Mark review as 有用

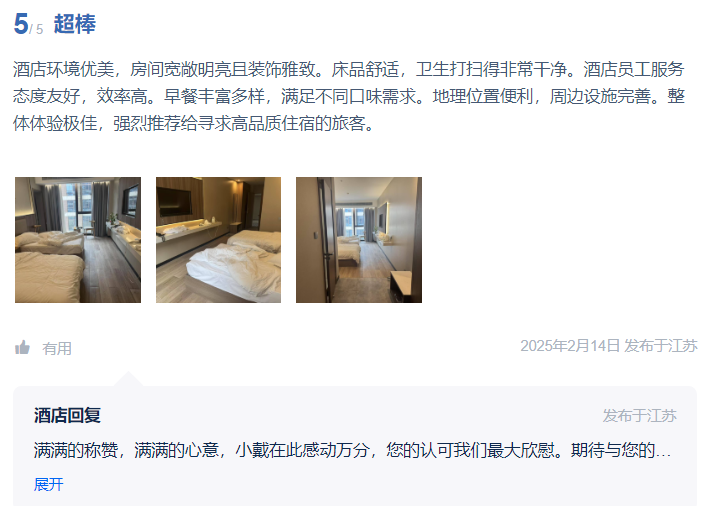tap(57, 349)
